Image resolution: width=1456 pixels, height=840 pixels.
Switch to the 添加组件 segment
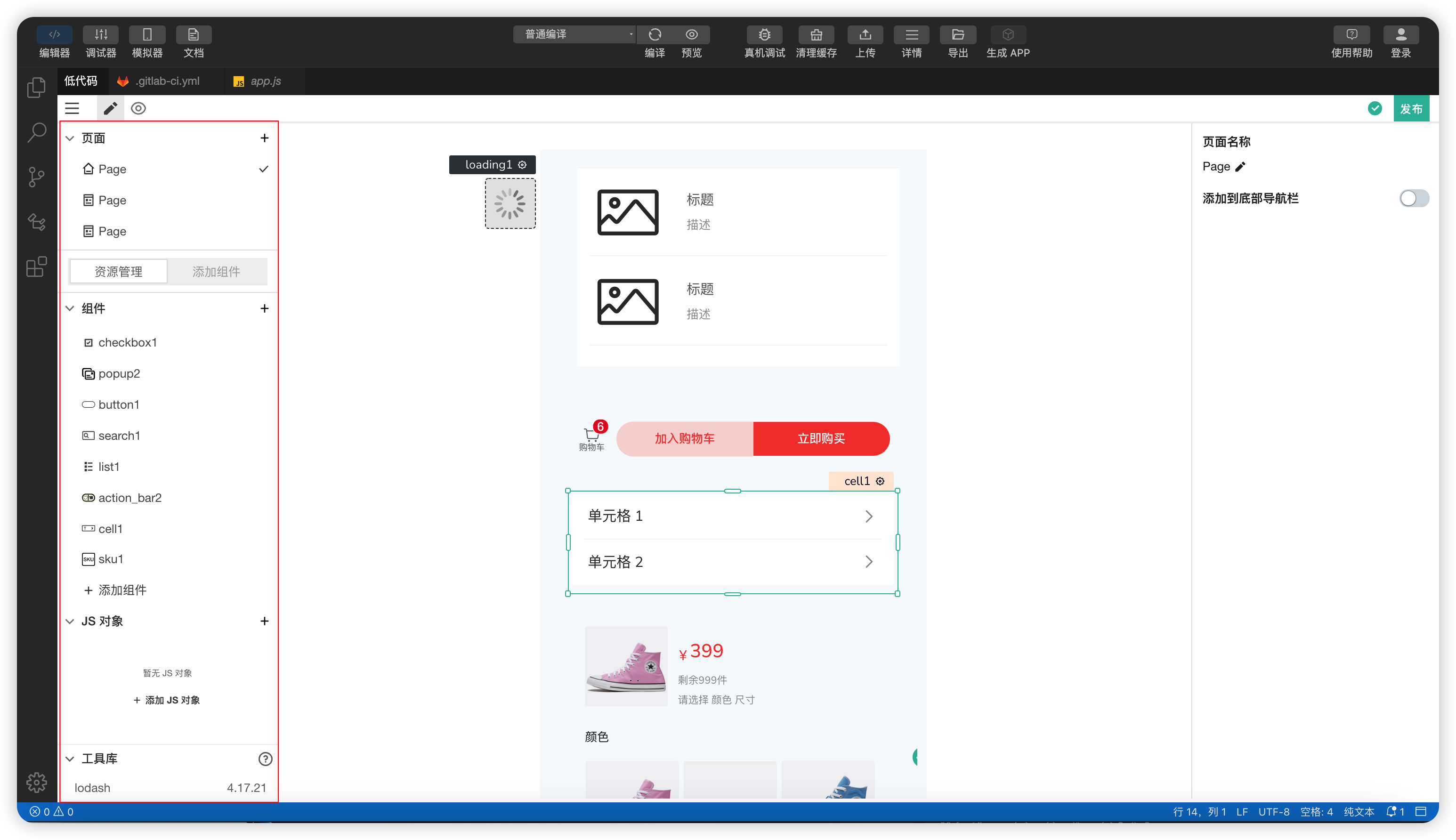tap(216, 272)
